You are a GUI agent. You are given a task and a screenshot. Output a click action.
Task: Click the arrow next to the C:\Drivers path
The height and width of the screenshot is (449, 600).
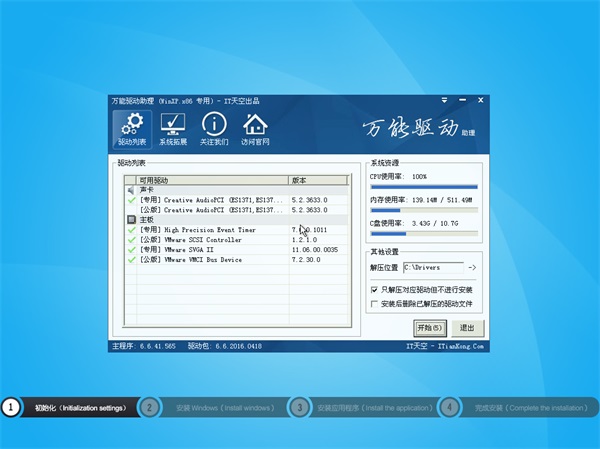[472, 268]
